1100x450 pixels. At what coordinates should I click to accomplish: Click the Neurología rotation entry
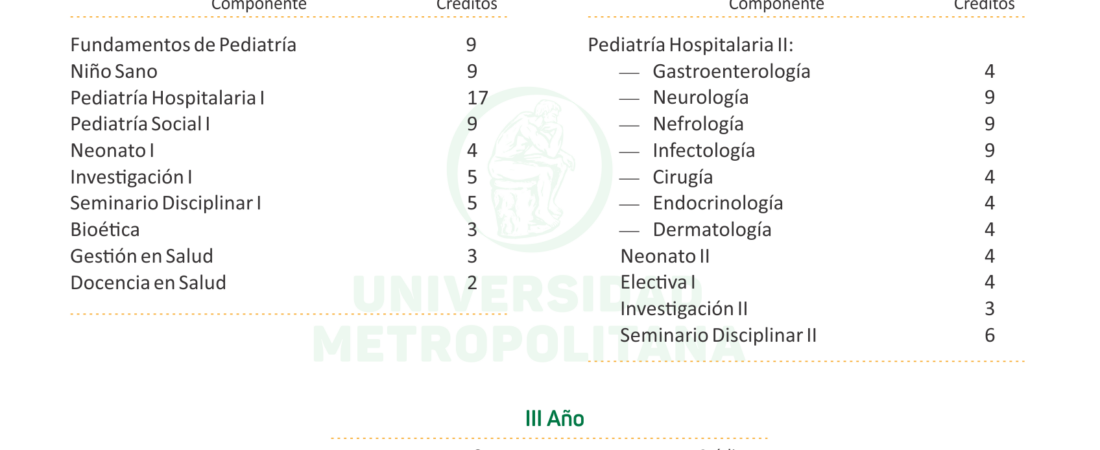[x=701, y=98]
